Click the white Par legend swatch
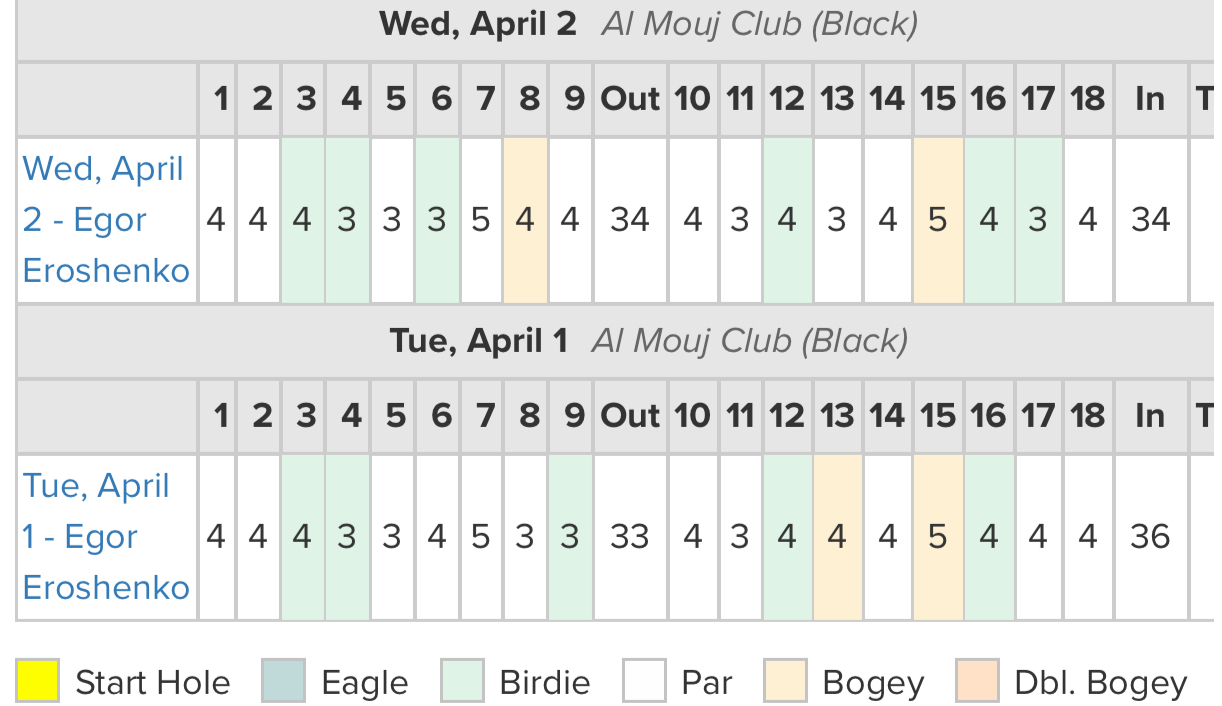Screen dimensions: 1222x706 click(644, 682)
